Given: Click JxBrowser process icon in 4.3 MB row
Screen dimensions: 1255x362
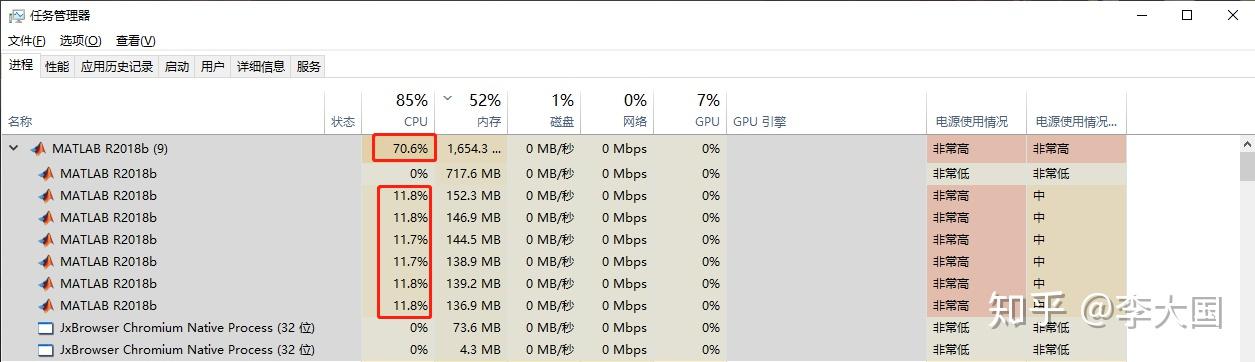Looking at the screenshot, I should 46,349.
